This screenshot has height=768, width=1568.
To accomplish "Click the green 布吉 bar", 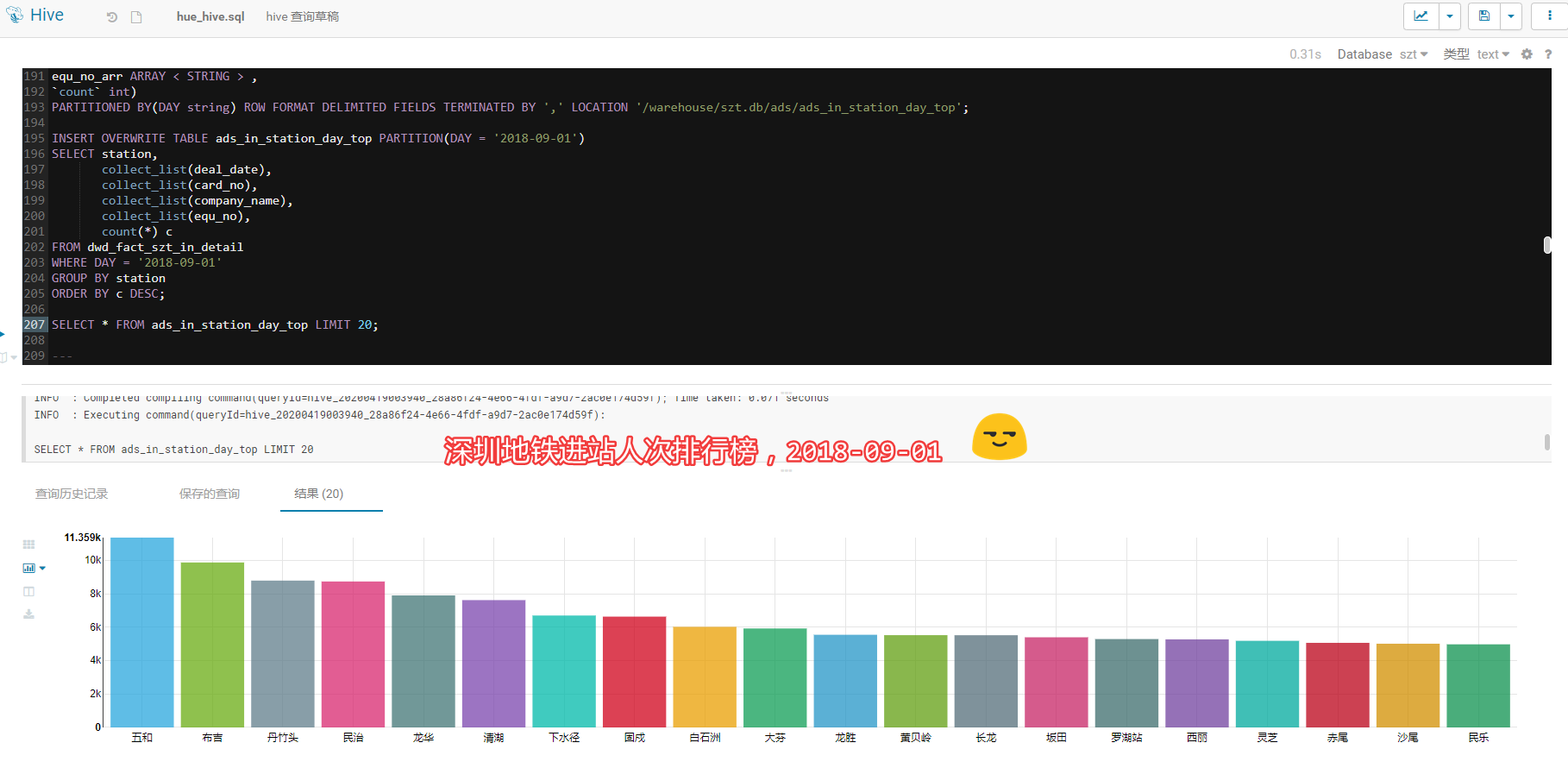I will coord(212,645).
